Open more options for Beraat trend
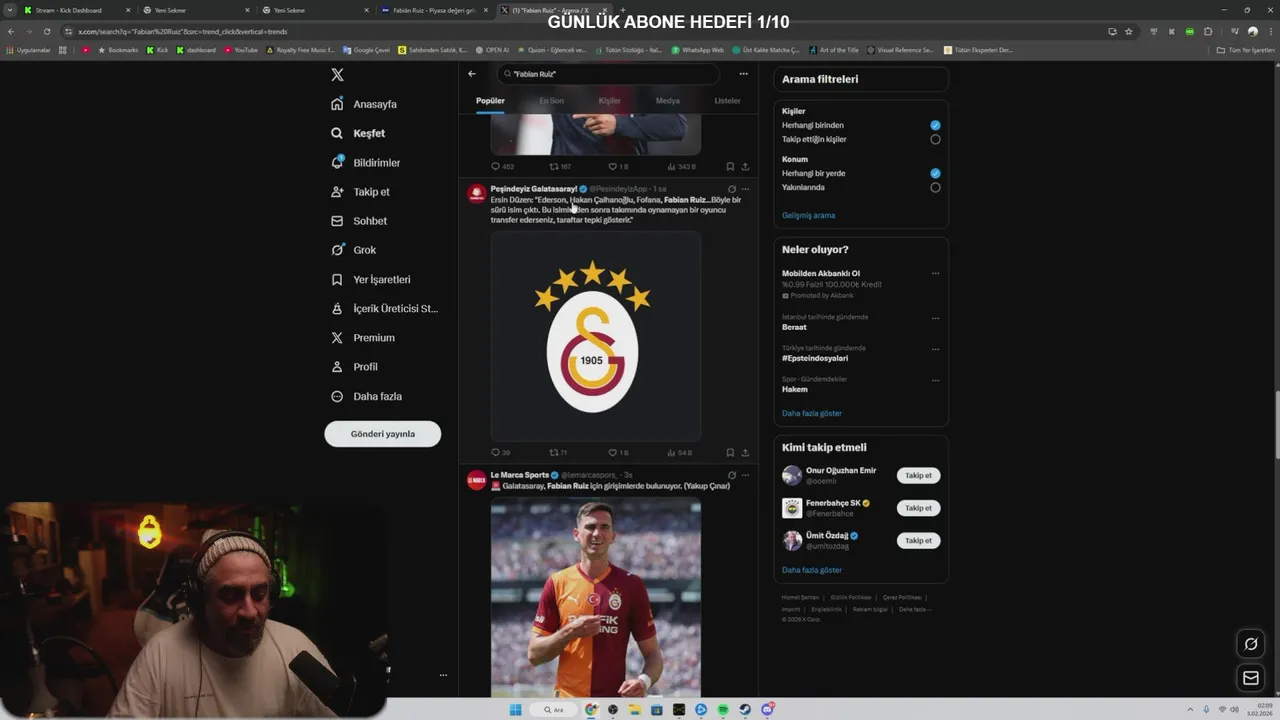This screenshot has height=720, width=1280. coord(935,318)
